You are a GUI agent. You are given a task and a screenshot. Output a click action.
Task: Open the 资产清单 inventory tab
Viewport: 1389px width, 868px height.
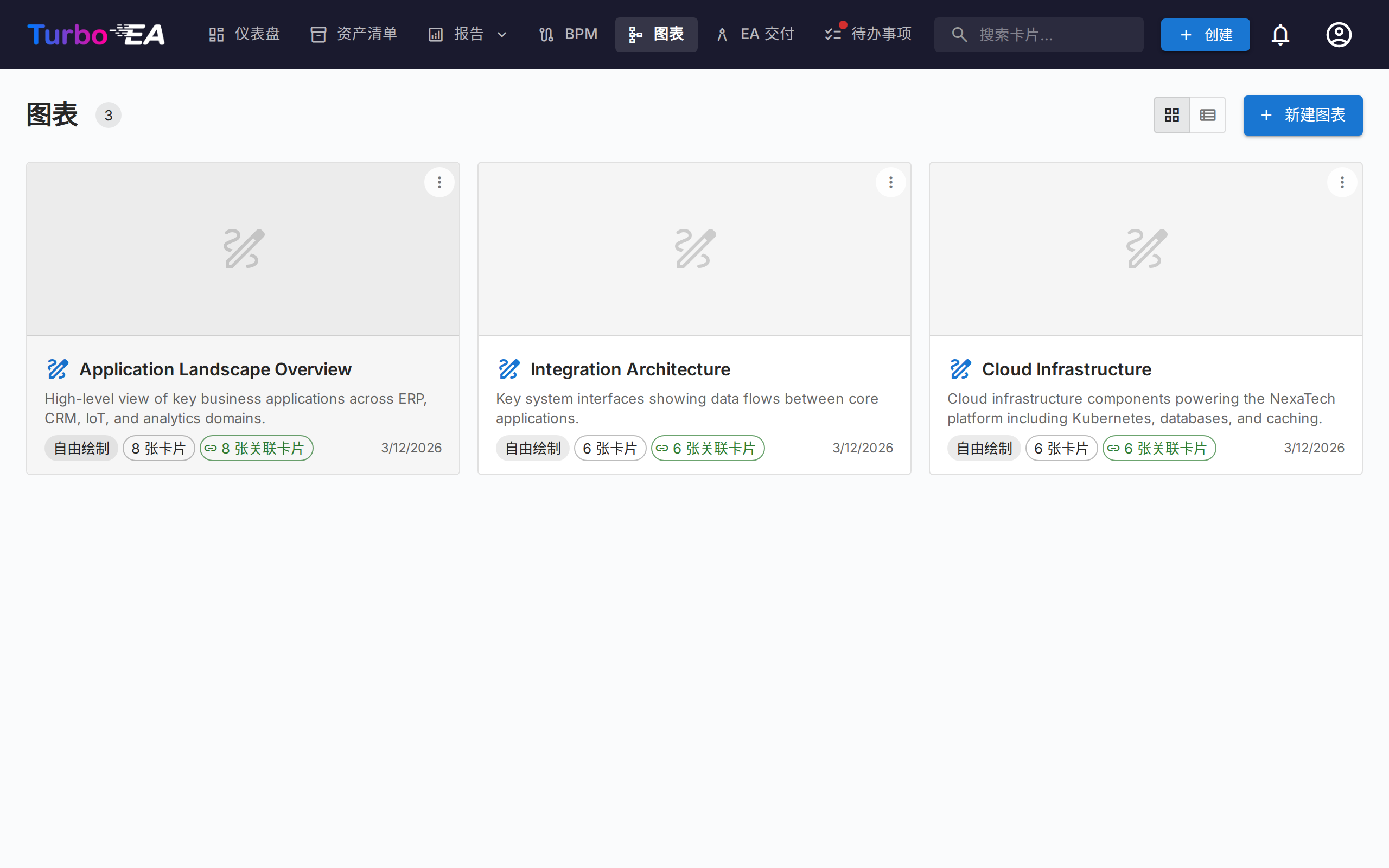354,34
